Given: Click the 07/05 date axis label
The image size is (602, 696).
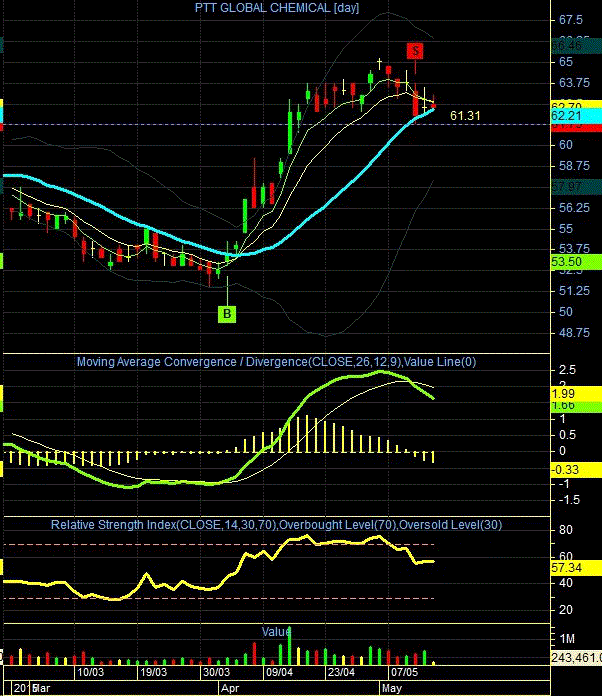Looking at the screenshot, I should [x=404, y=672].
